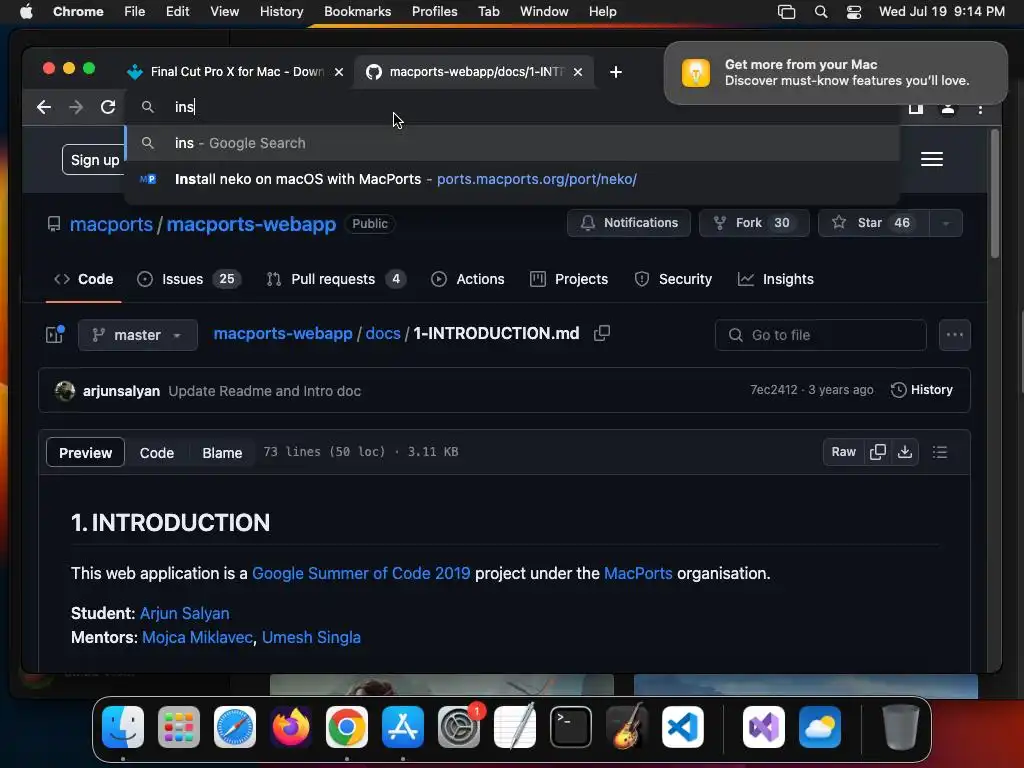Open the Trash in the dock
The image size is (1024, 768).
(x=901, y=727)
